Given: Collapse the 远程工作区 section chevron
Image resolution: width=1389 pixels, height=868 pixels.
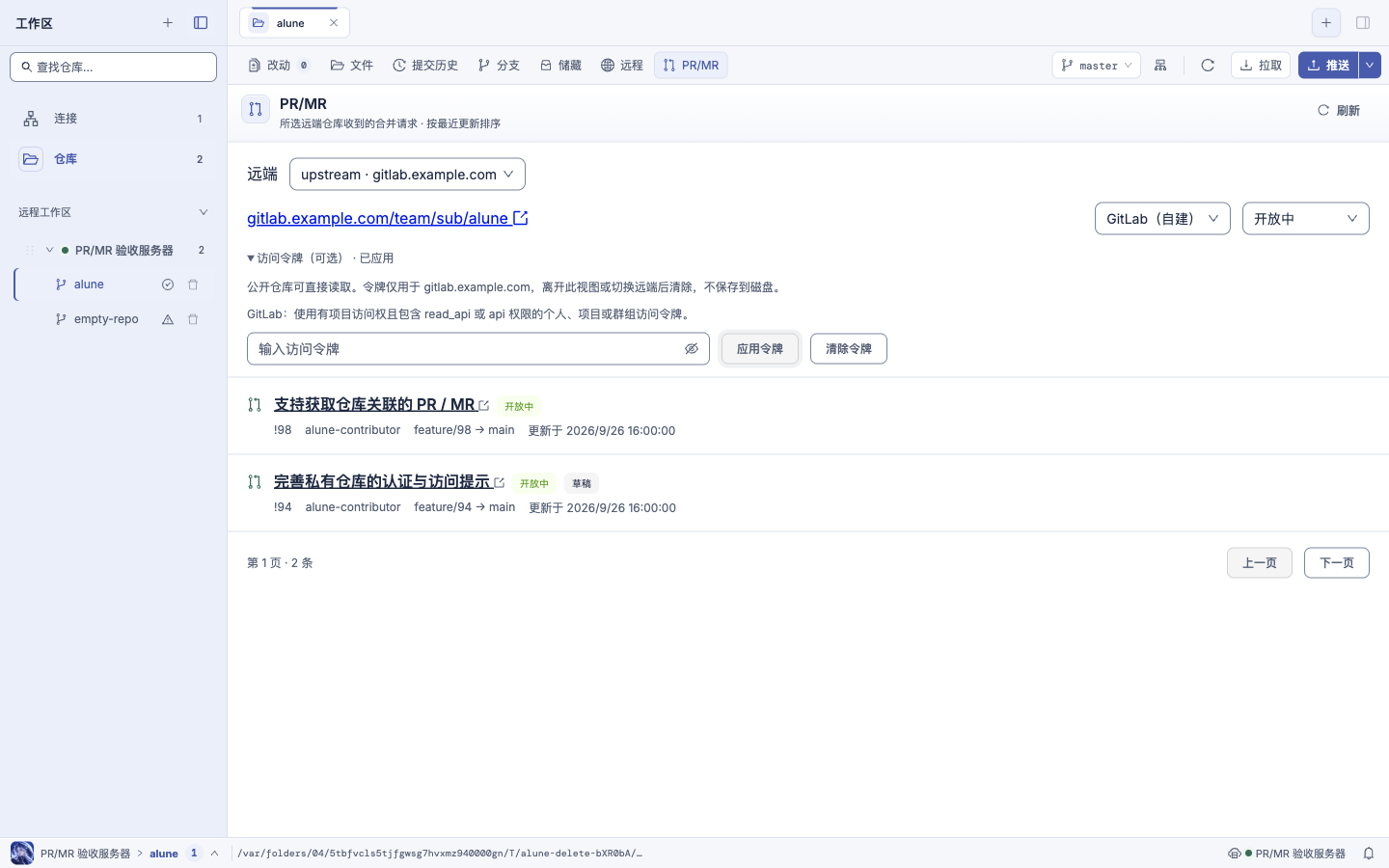Looking at the screenshot, I should (x=204, y=212).
